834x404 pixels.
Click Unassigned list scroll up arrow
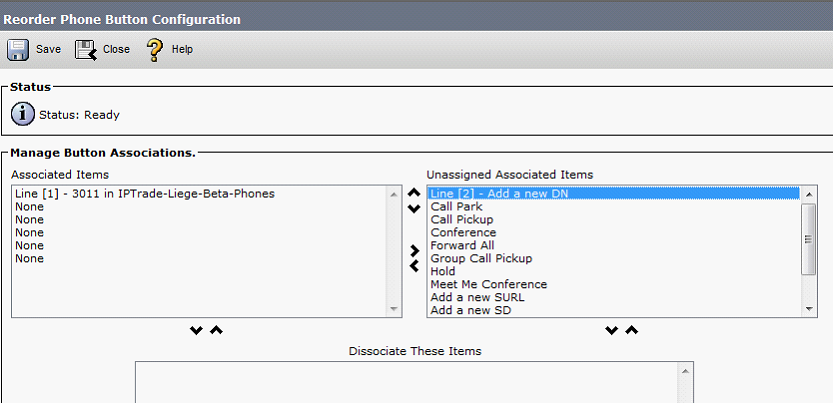pyautogui.click(x=808, y=194)
